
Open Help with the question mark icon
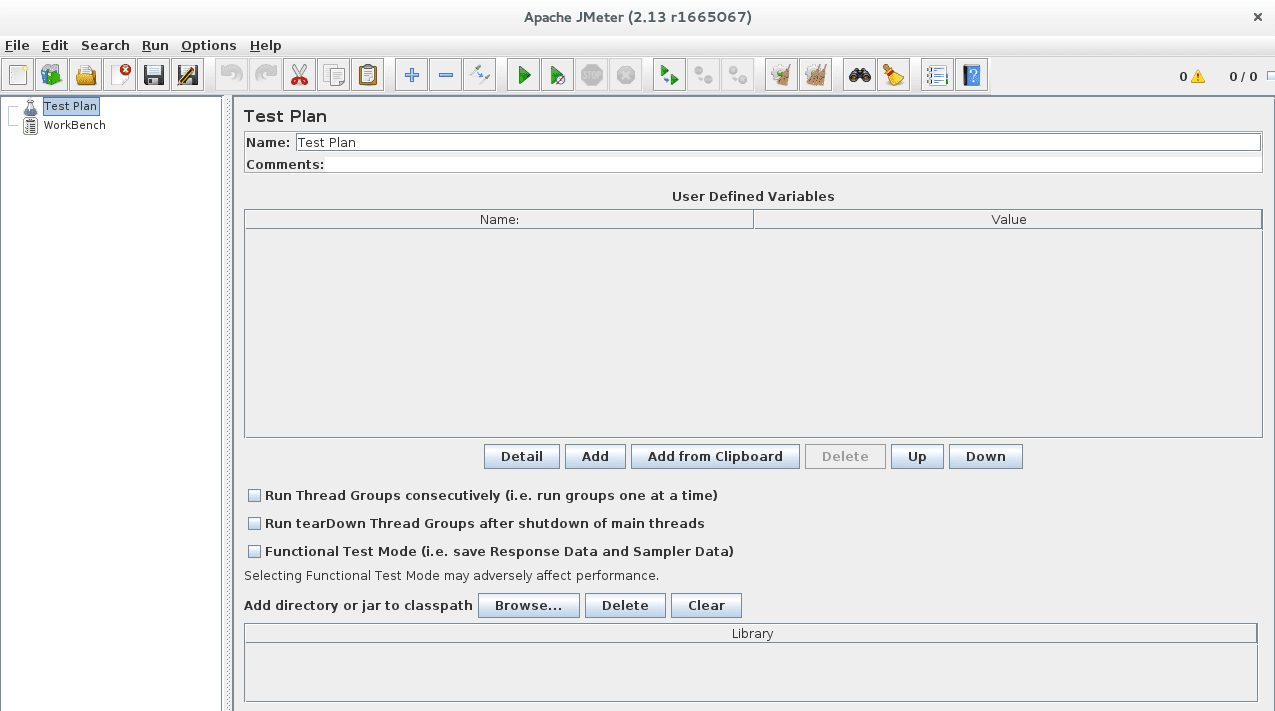(971, 75)
